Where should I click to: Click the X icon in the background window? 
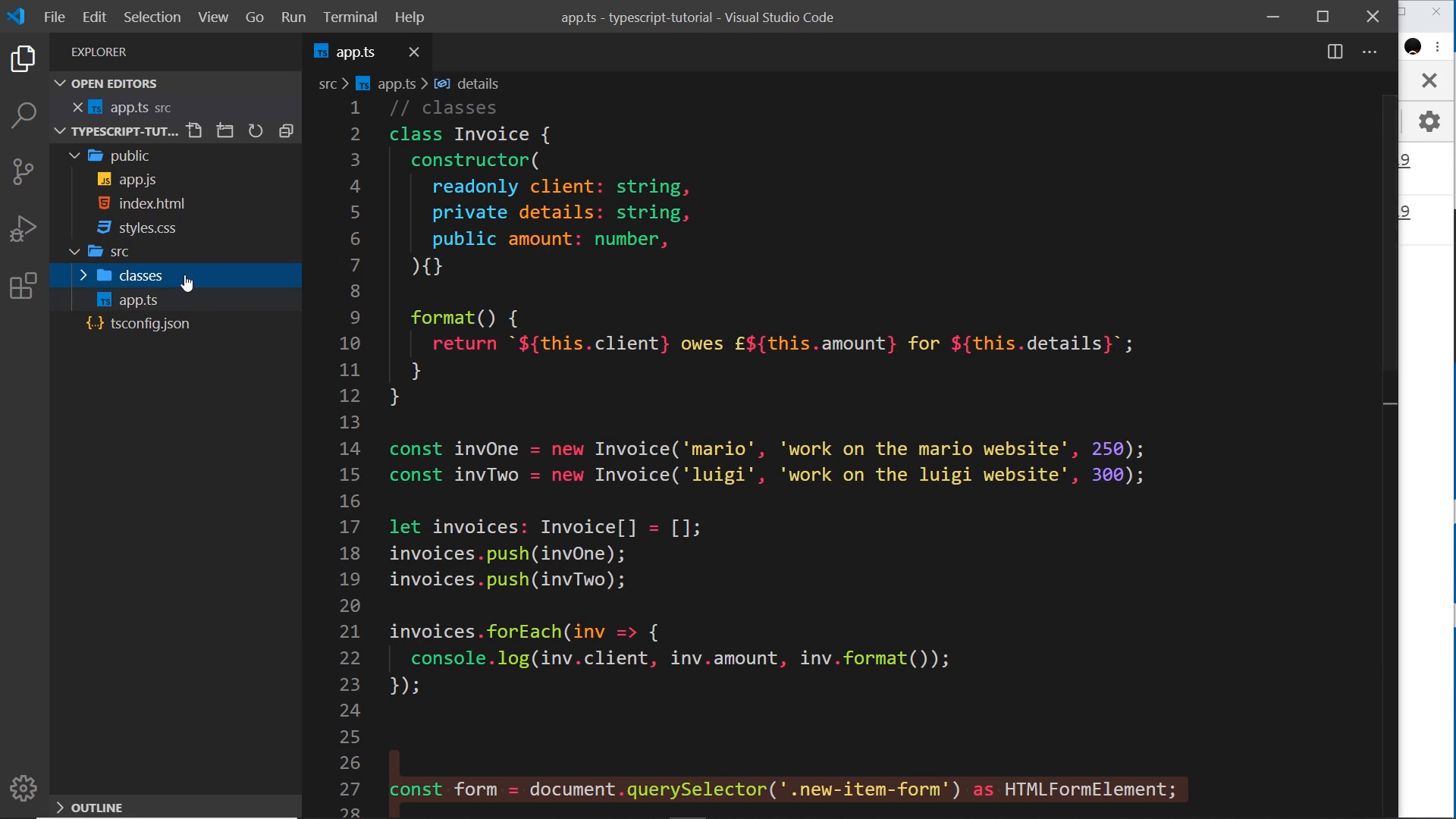tap(1429, 80)
